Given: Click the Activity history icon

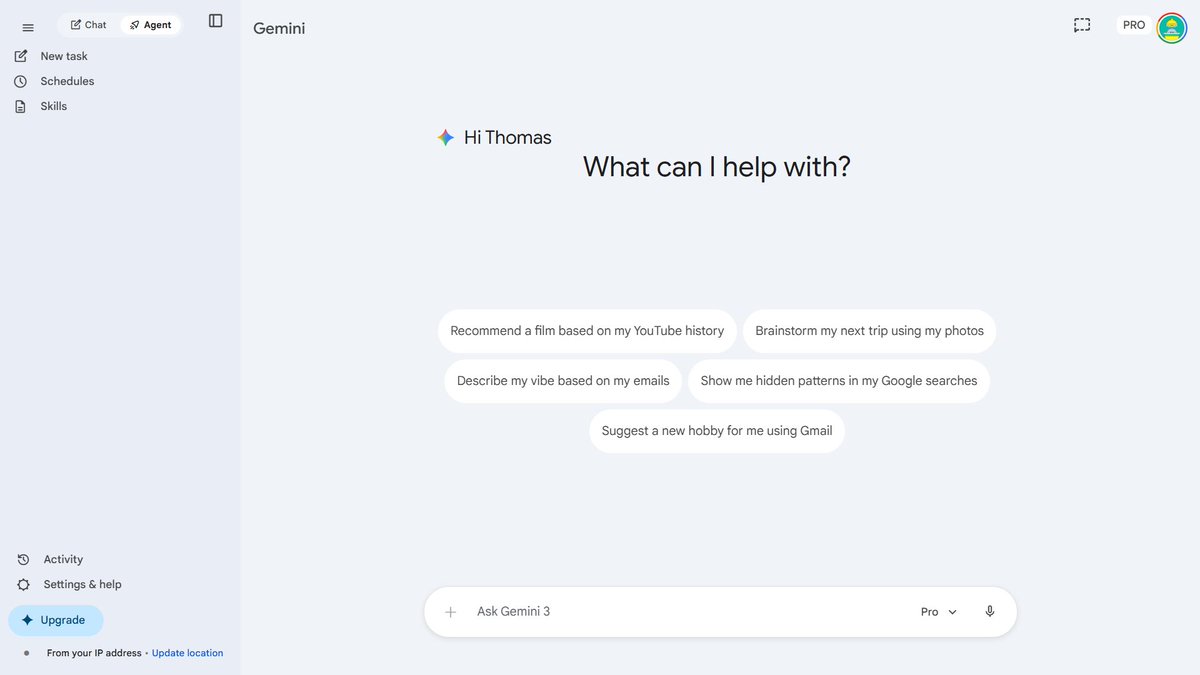Looking at the screenshot, I should (x=24, y=559).
